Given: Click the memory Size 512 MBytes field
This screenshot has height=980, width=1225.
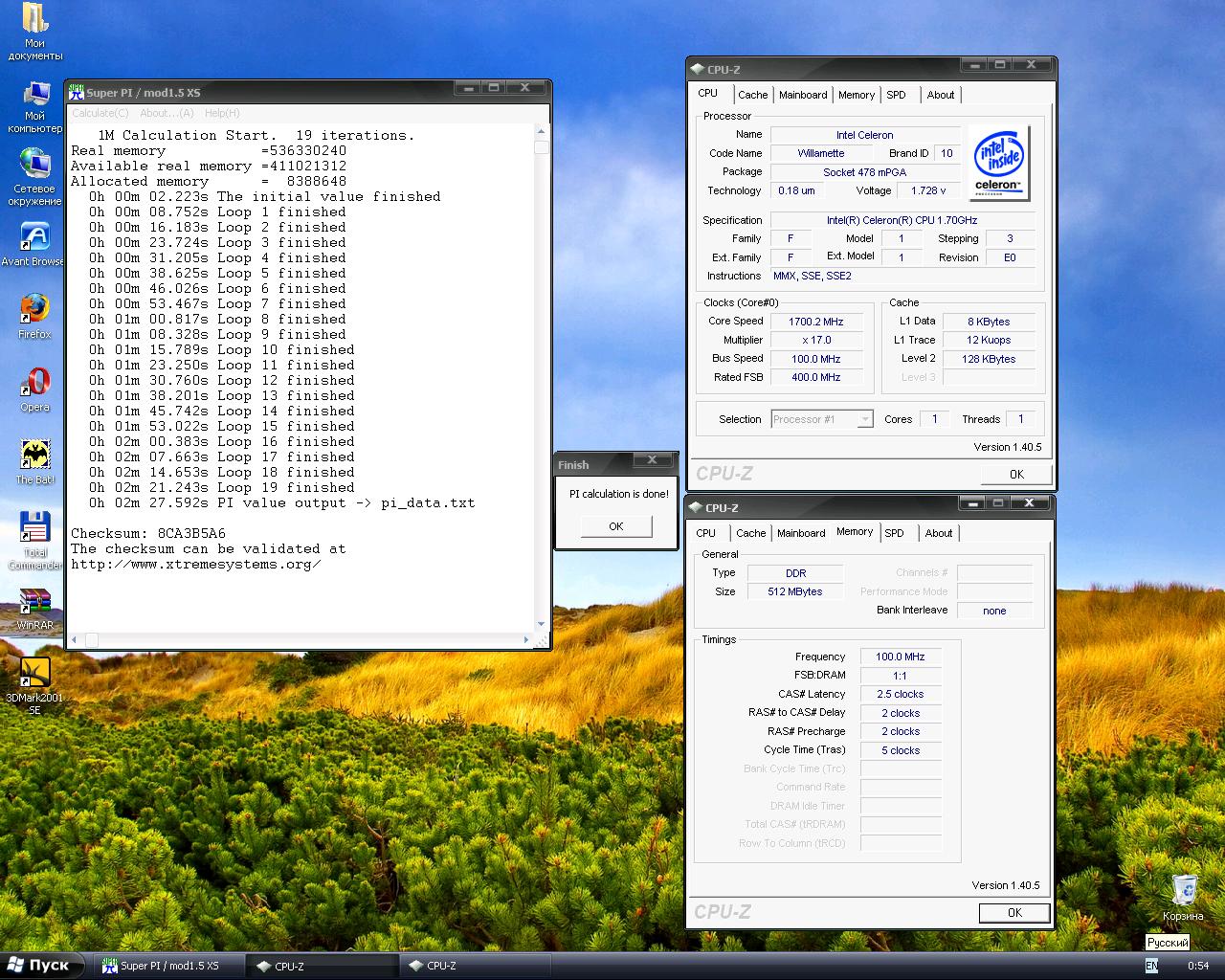Looking at the screenshot, I should coord(795,591).
